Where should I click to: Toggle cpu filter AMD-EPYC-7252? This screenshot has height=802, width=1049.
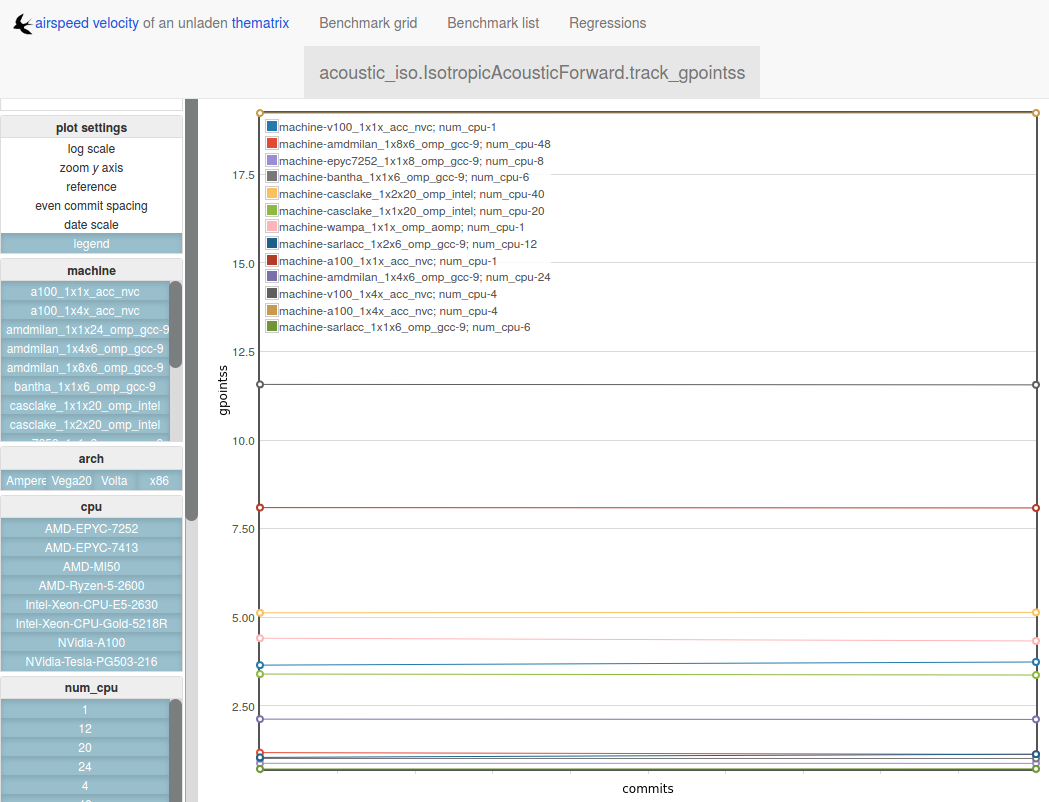[92, 528]
